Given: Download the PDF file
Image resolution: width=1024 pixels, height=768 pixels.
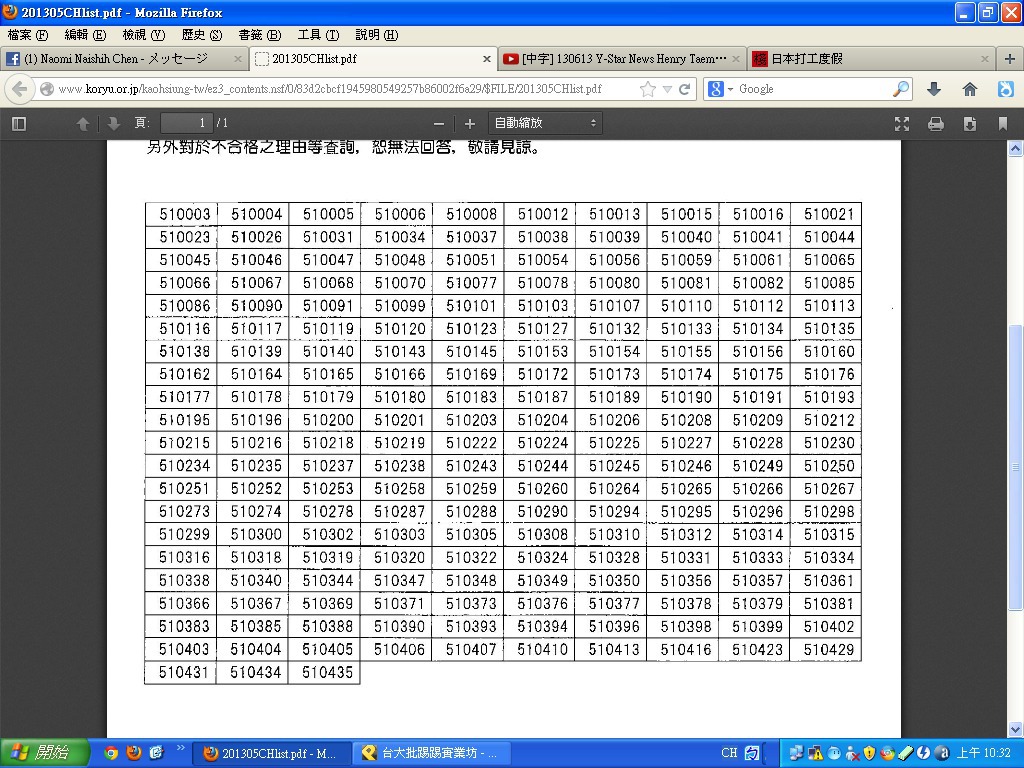Looking at the screenshot, I should (x=970, y=123).
